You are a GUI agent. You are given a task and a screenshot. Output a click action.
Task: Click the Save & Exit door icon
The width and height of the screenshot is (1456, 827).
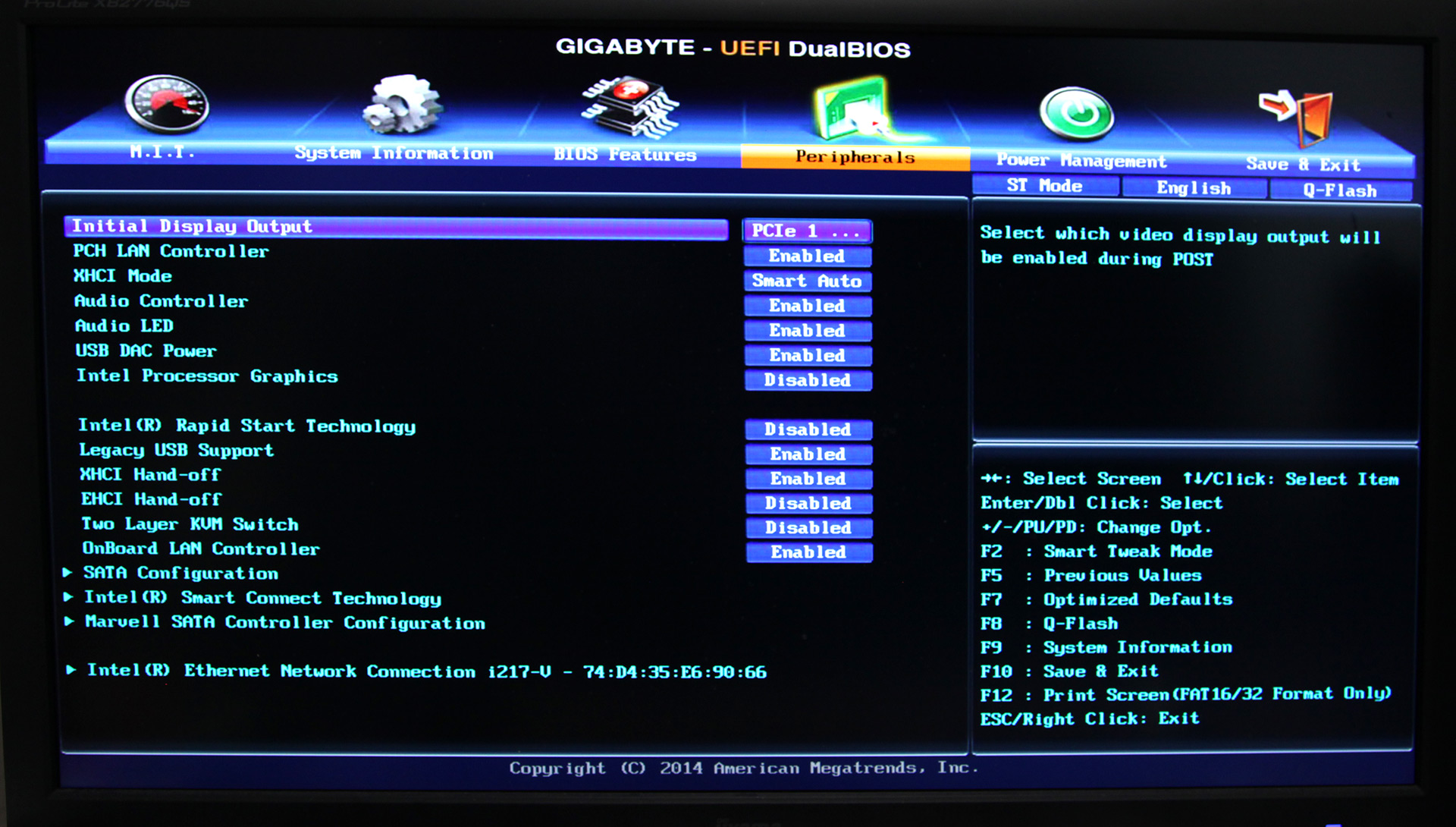(1297, 118)
